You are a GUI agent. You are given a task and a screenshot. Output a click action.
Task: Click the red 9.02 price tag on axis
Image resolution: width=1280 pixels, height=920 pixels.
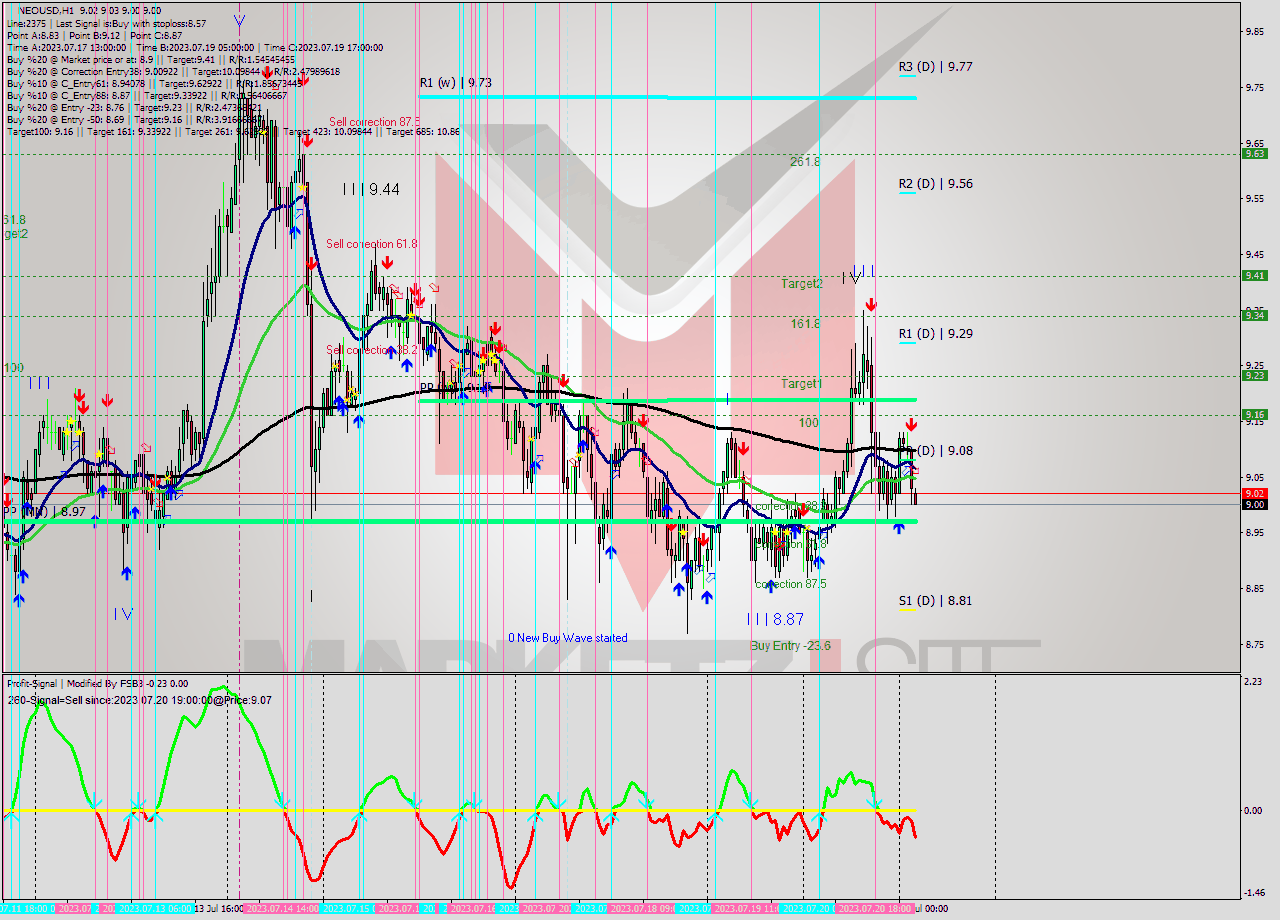[1255, 493]
